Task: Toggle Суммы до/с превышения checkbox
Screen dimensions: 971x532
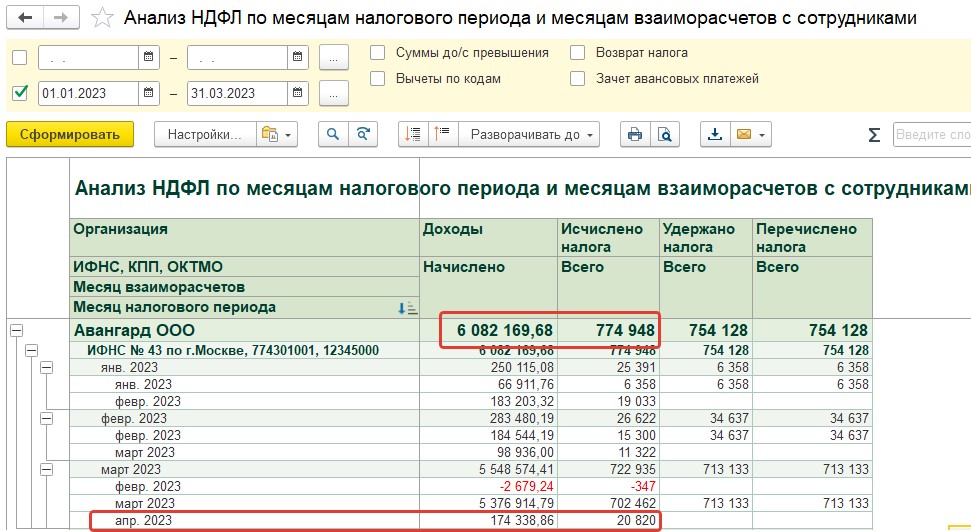Action: [377, 53]
